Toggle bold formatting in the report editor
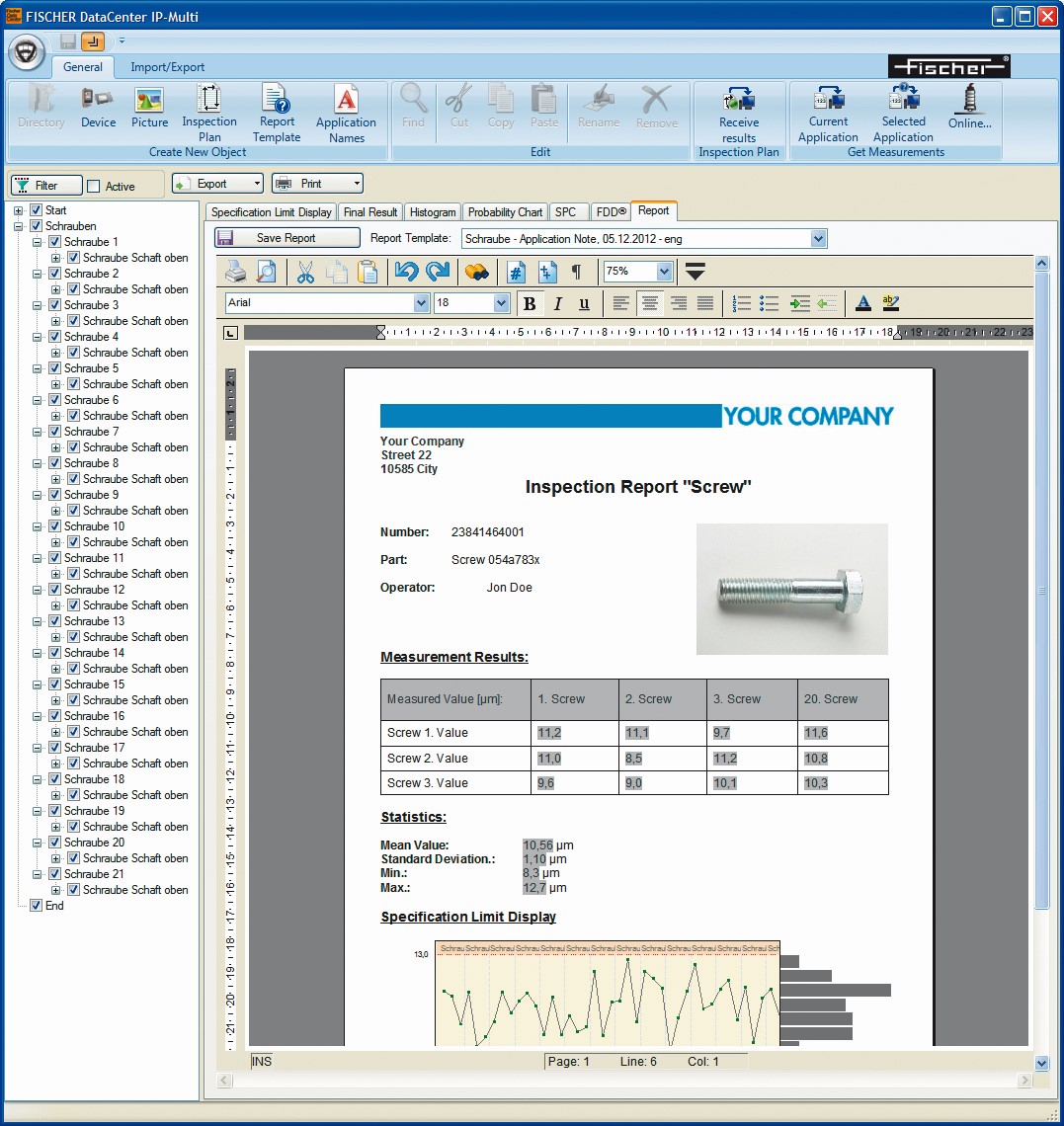Screen dimensions: 1064x1126 [x=530, y=303]
